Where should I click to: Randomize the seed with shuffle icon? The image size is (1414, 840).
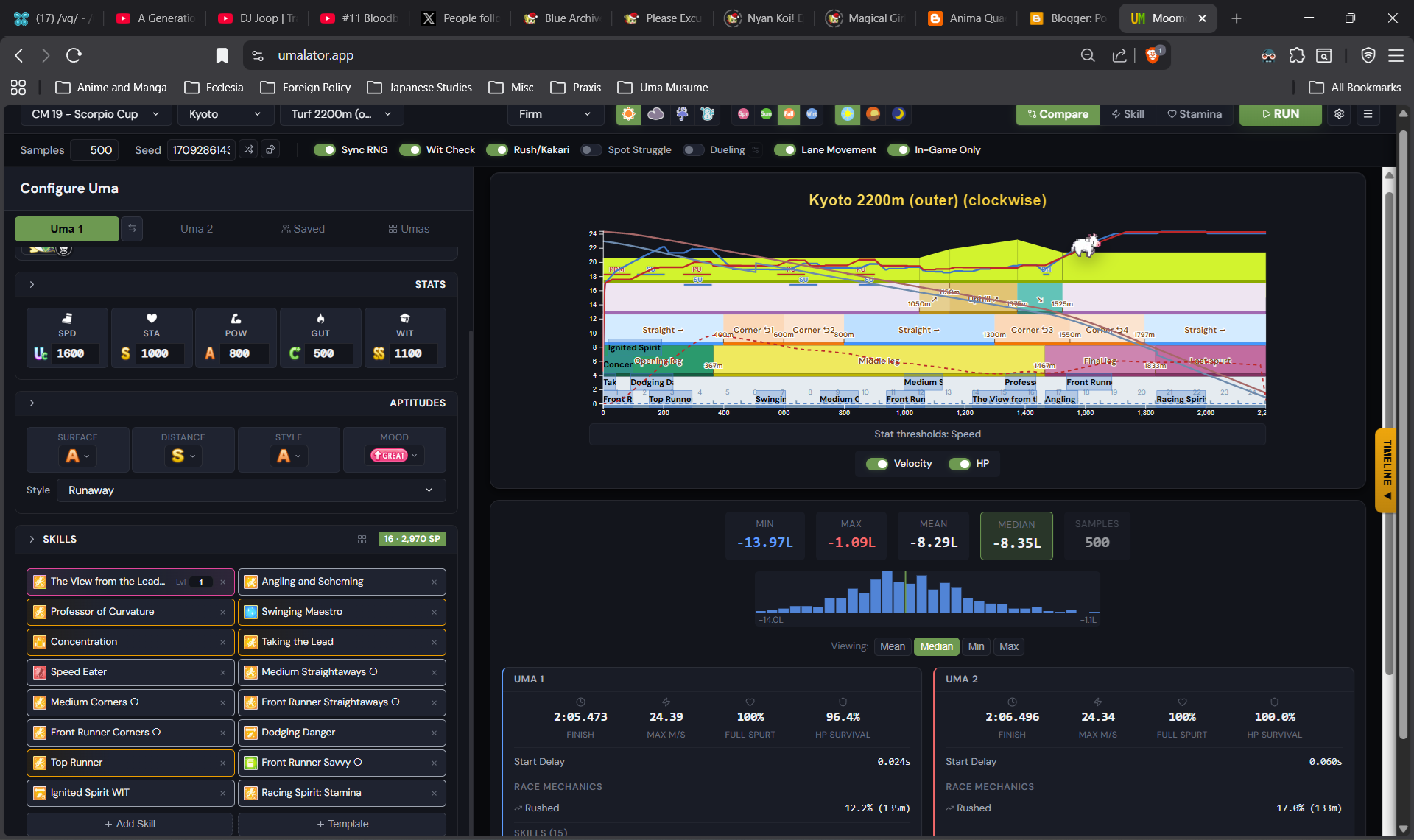point(249,149)
